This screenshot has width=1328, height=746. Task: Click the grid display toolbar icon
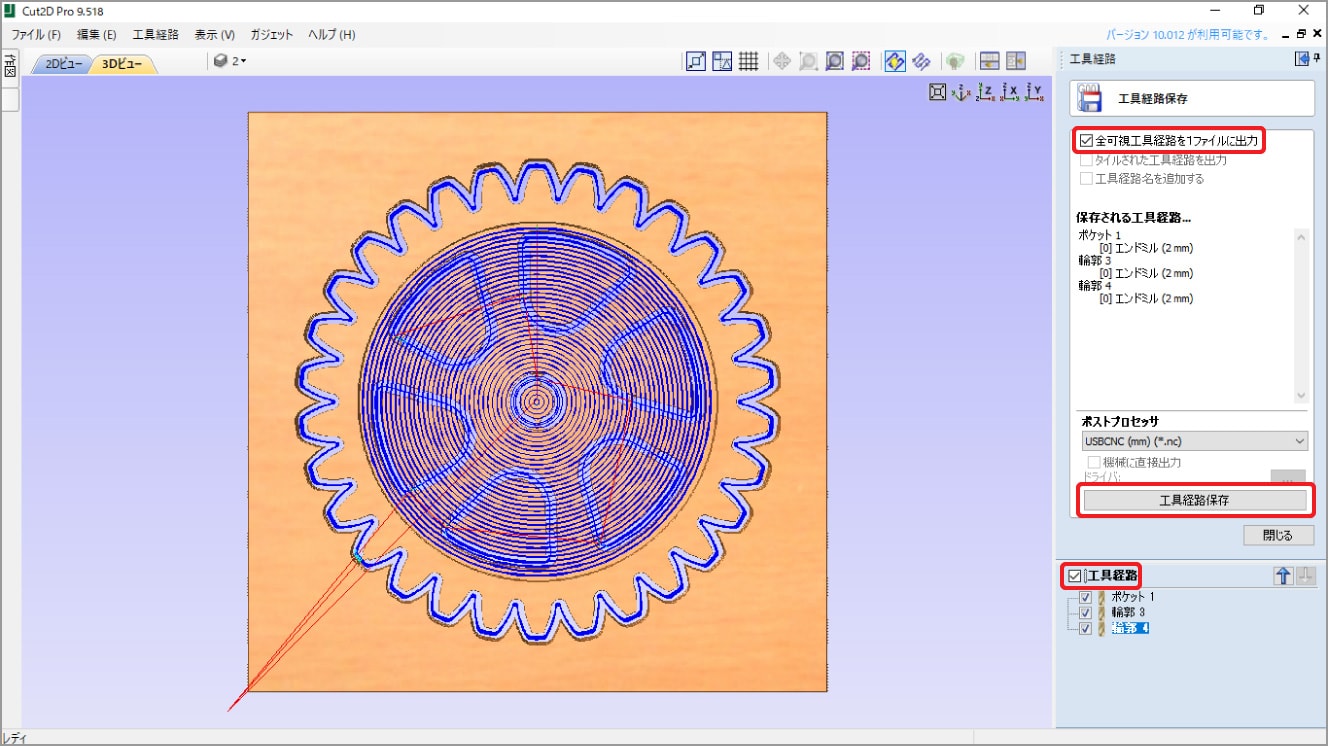pos(748,61)
